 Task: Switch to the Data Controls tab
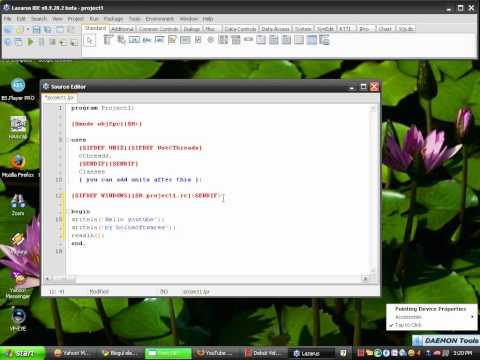(240, 29)
